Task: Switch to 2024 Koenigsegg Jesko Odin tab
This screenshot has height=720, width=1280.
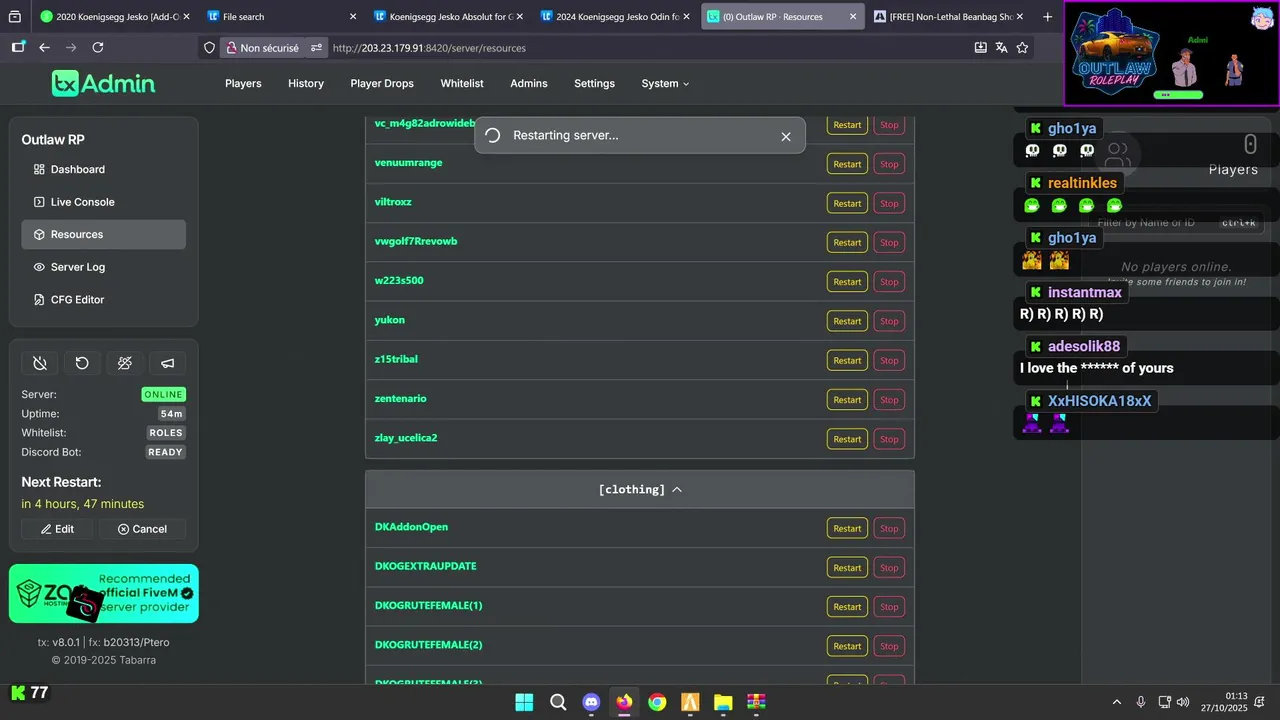Action: (615, 16)
